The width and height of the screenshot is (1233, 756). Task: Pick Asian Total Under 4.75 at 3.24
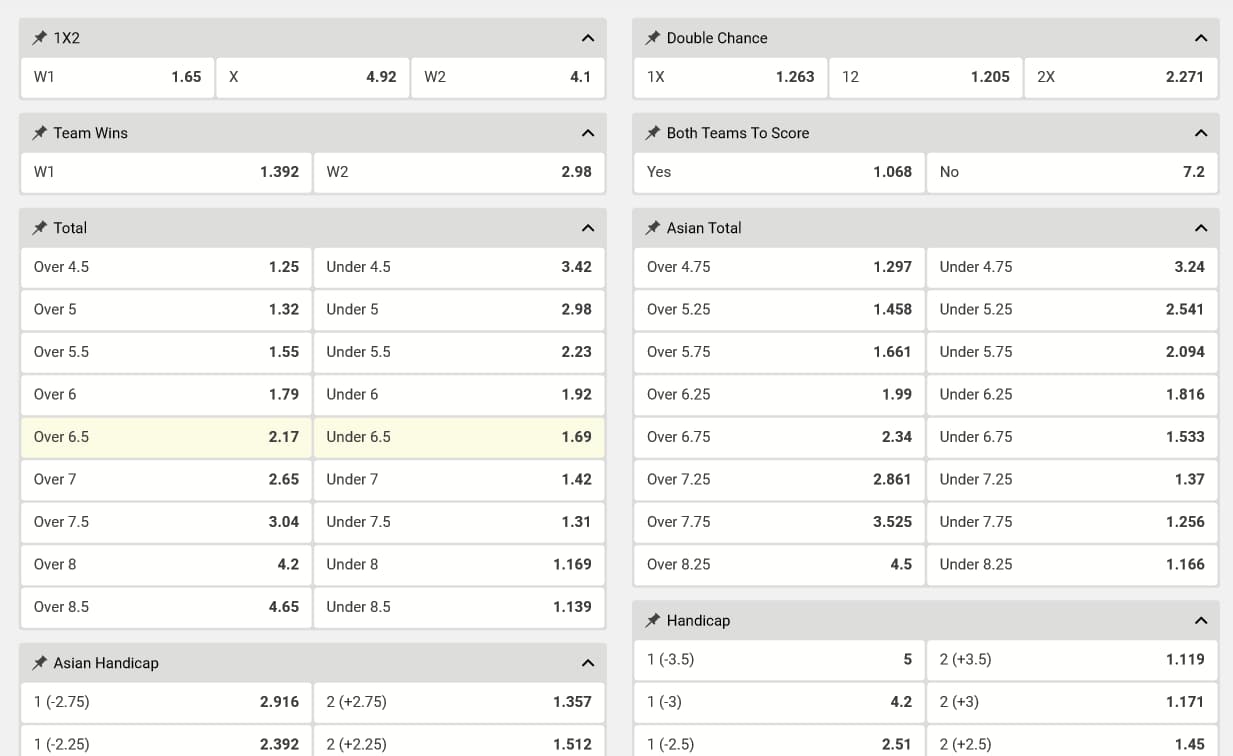1072,267
